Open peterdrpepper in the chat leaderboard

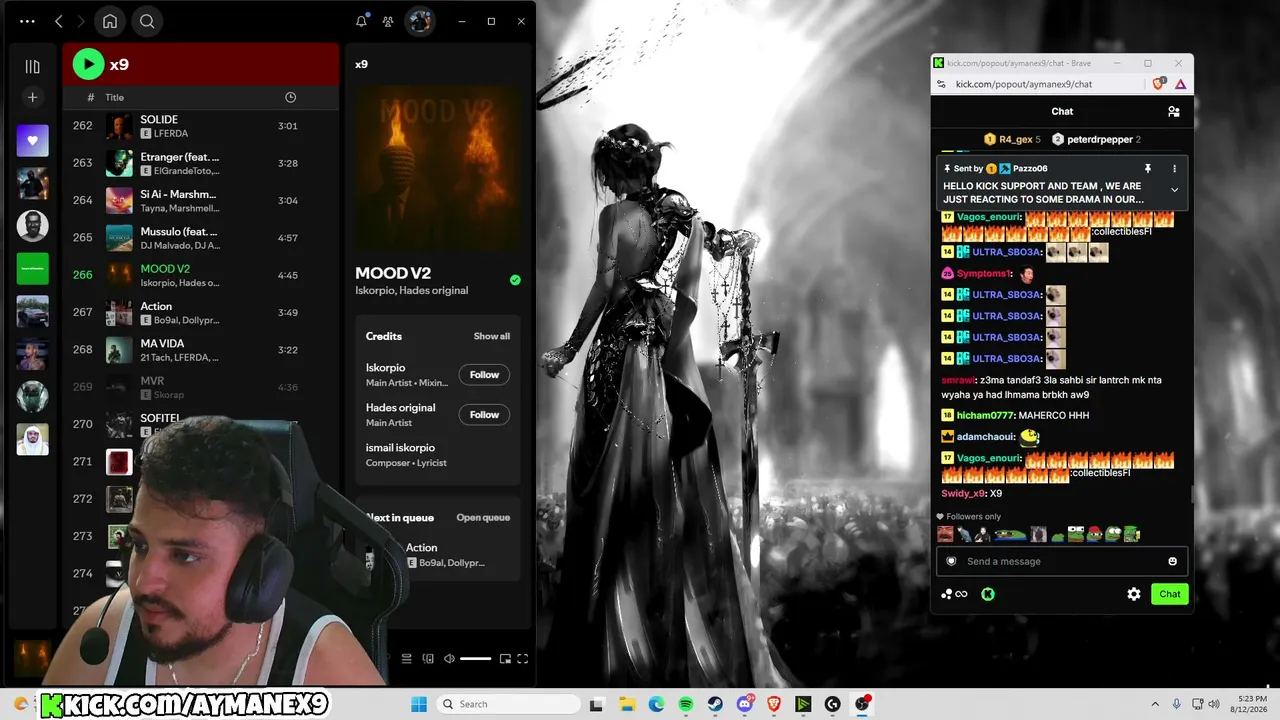(1096, 139)
